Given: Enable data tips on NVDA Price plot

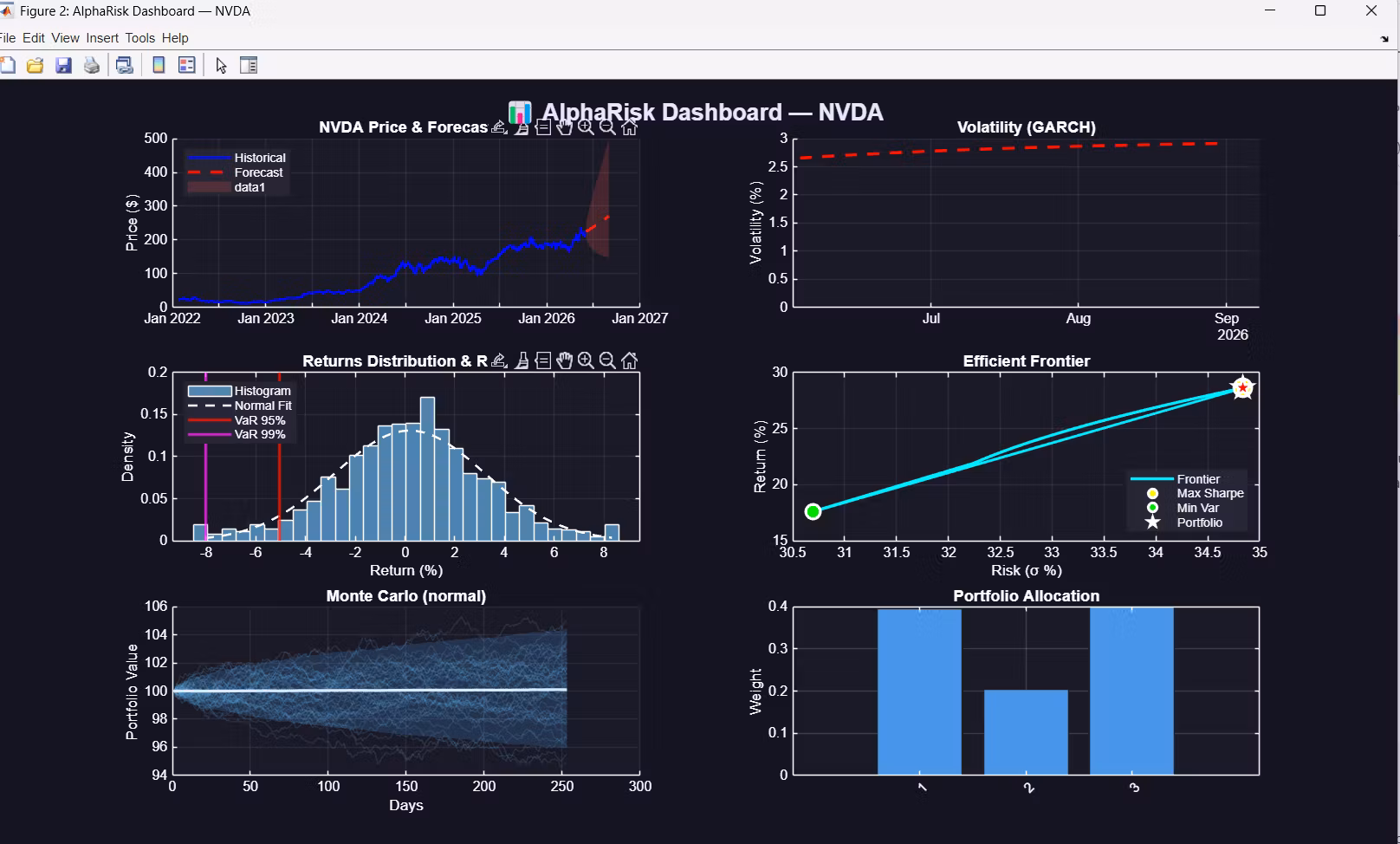Looking at the screenshot, I should tap(543, 127).
